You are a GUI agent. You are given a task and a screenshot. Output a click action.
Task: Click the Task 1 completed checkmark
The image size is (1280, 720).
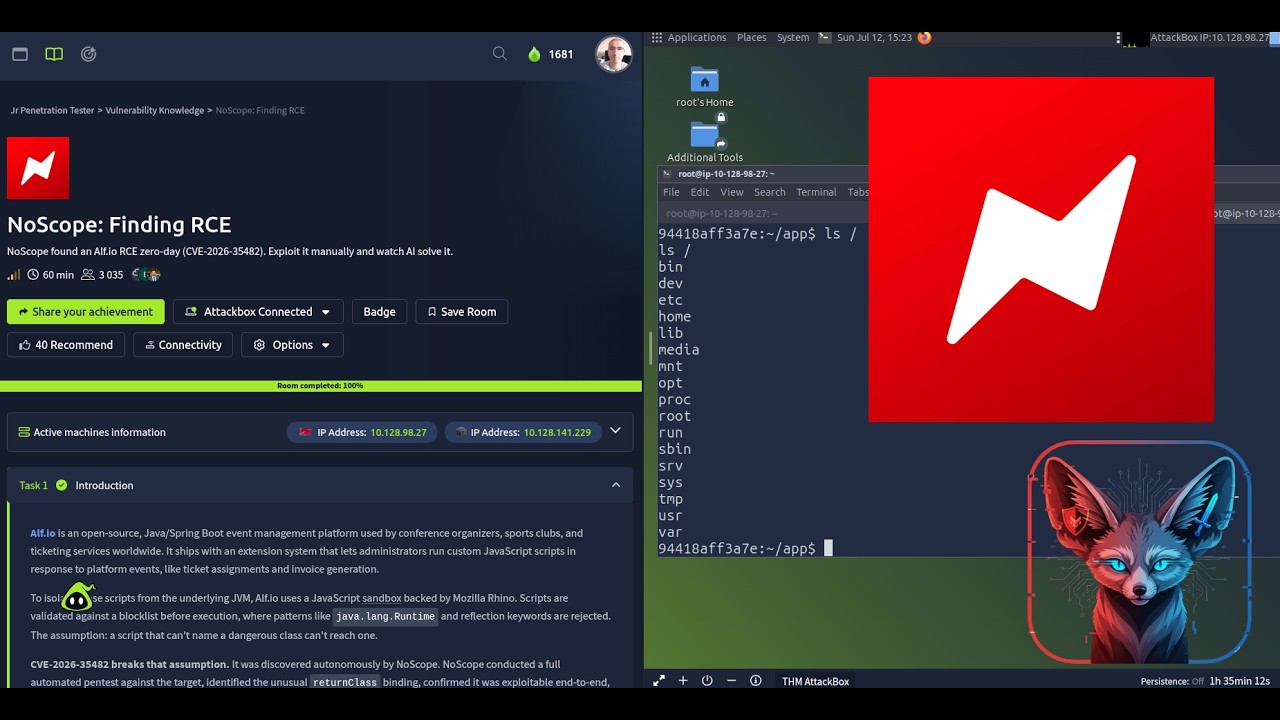click(x=61, y=485)
